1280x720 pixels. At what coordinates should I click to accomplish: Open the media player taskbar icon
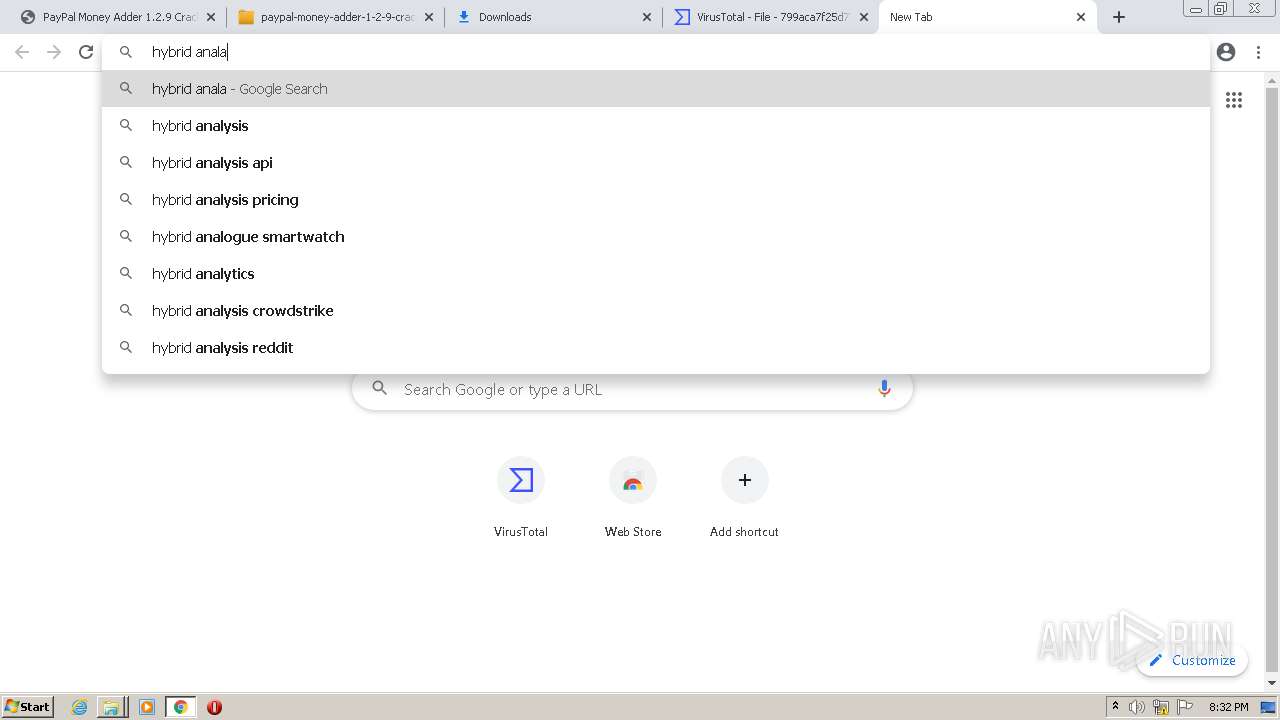click(147, 707)
